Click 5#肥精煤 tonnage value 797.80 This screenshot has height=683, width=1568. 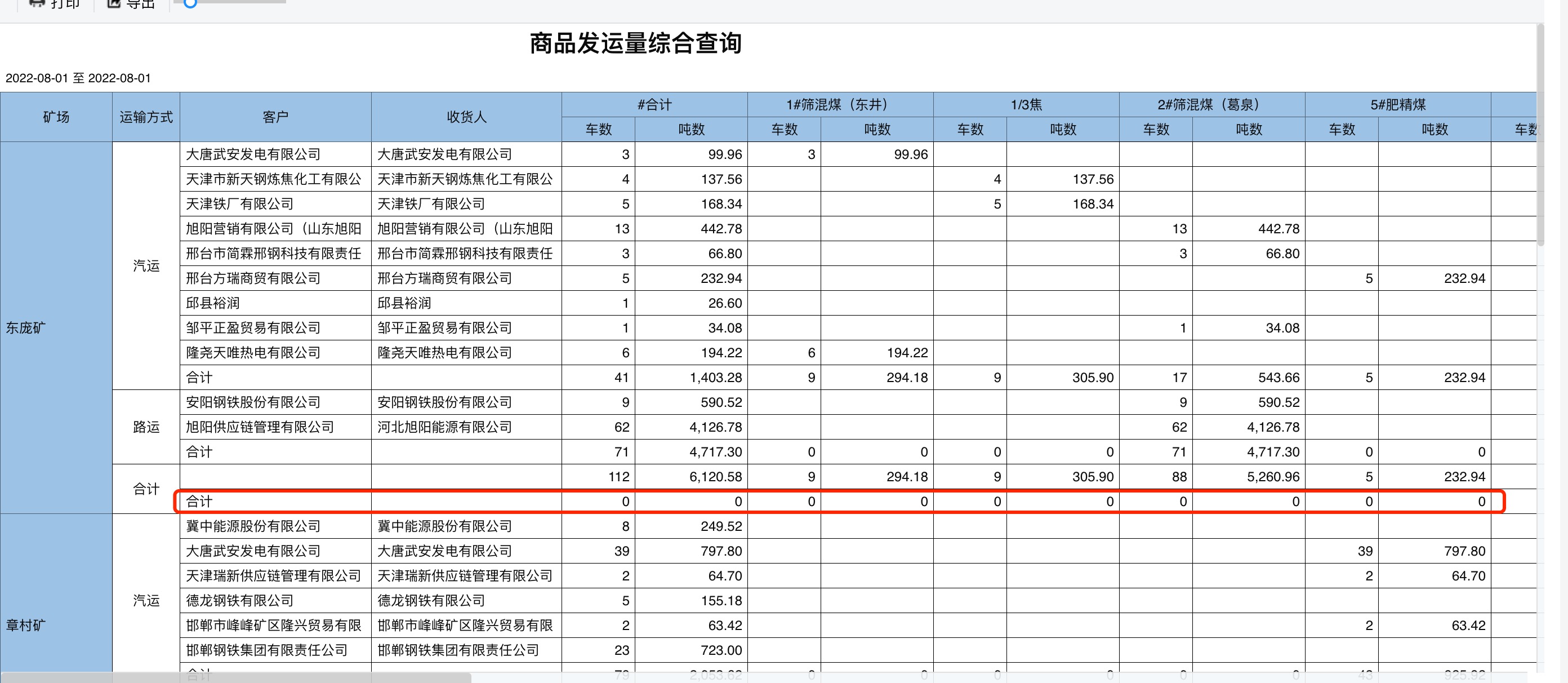point(1464,551)
